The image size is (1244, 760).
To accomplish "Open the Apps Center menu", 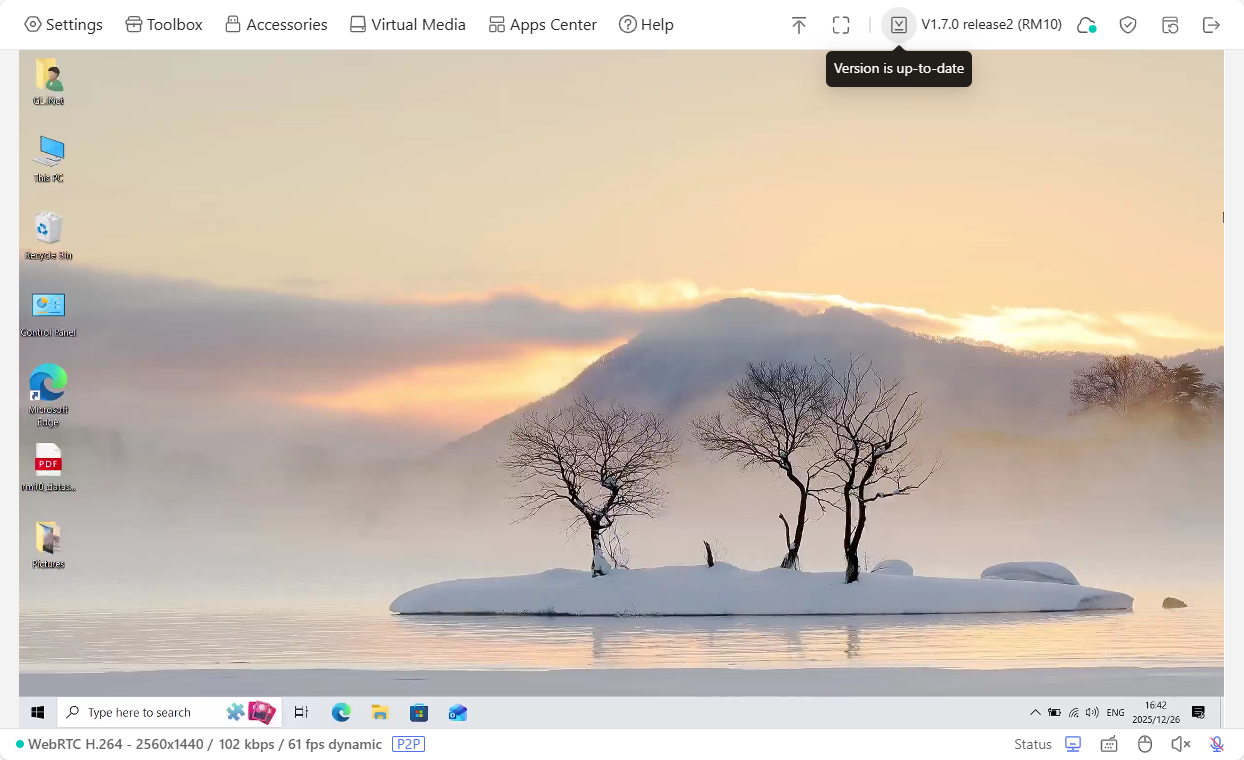I will (x=542, y=25).
